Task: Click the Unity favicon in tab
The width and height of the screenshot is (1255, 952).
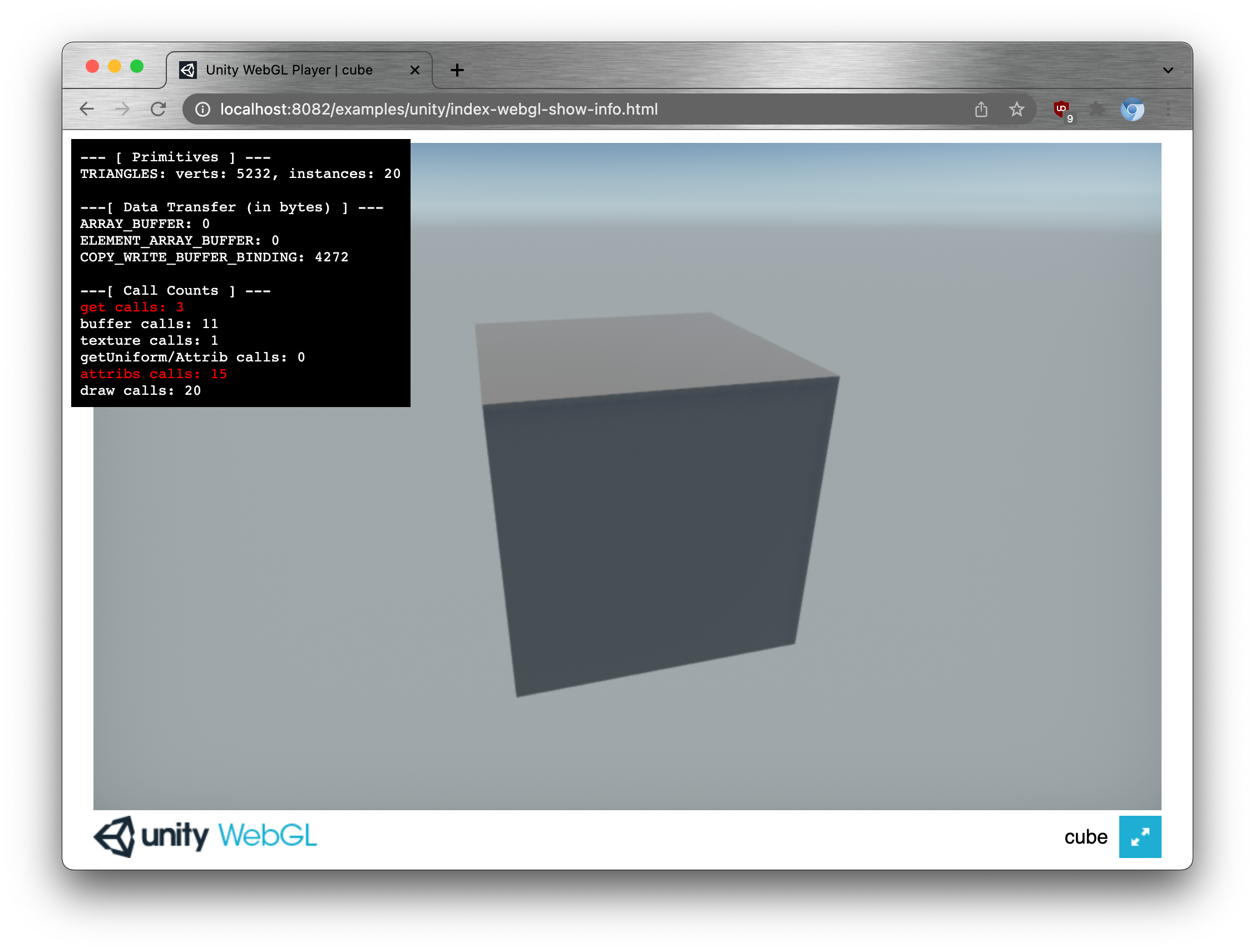Action: pyautogui.click(x=188, y=70)
